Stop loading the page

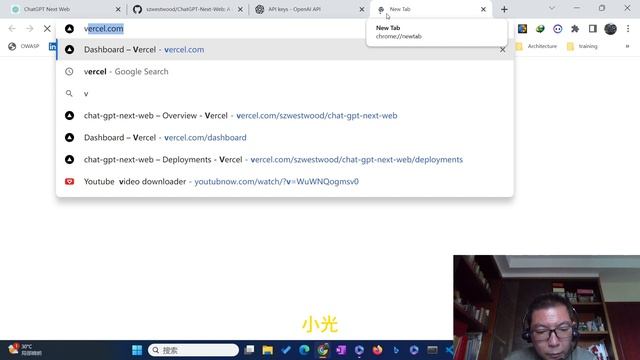tap(47, 29)
